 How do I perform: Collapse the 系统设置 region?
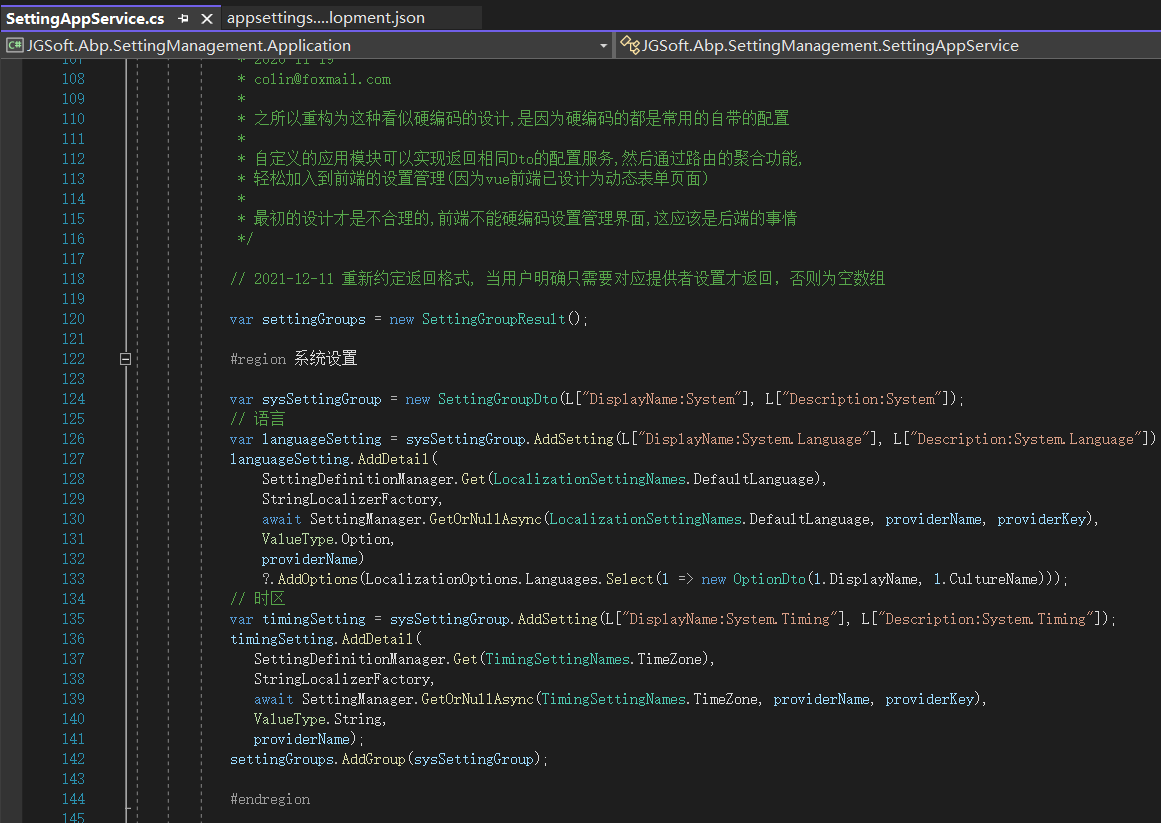pyautogui.click(x=125, y=359)
